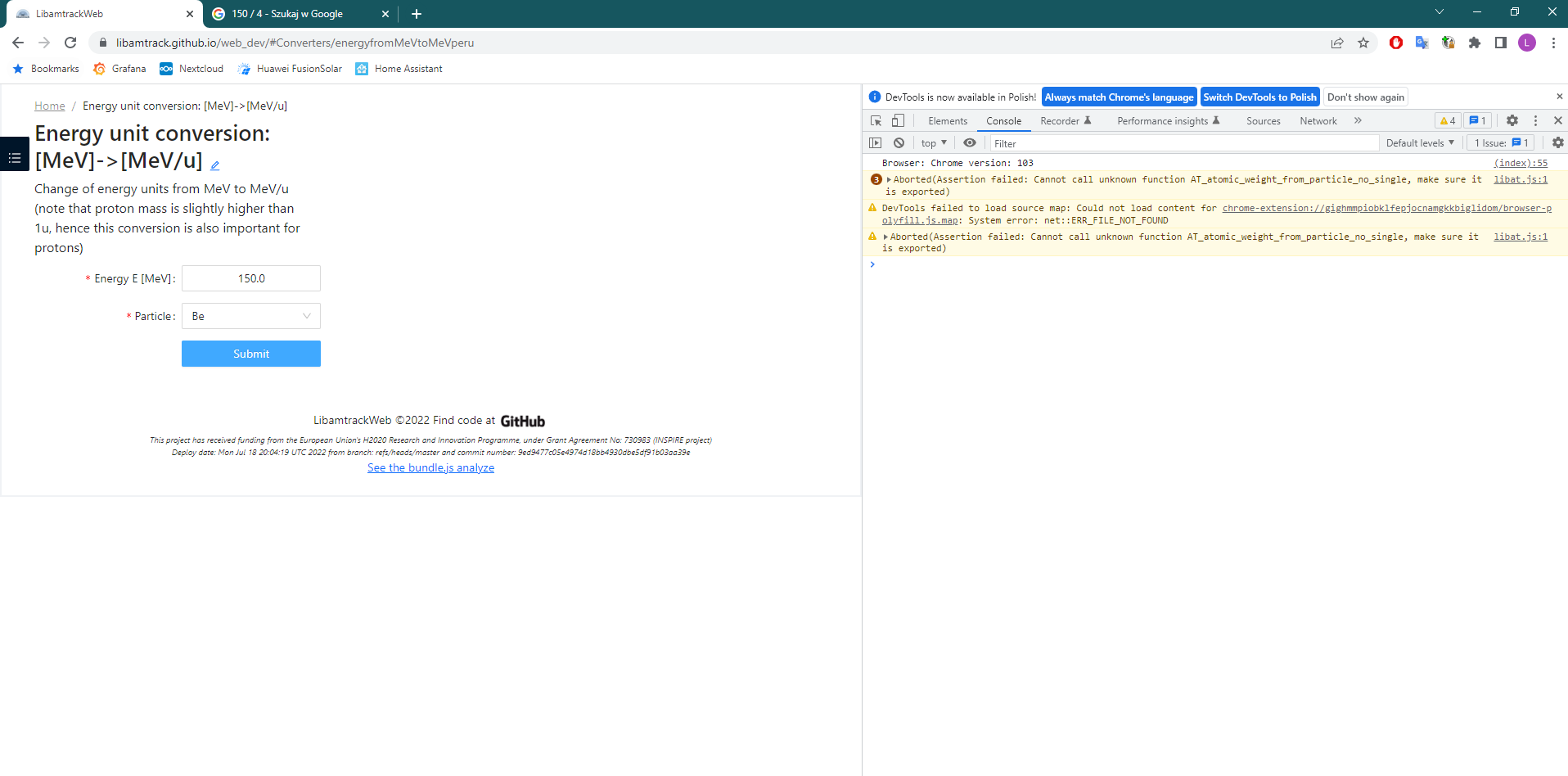Dismiss with Don't show again

(1365, 97)
